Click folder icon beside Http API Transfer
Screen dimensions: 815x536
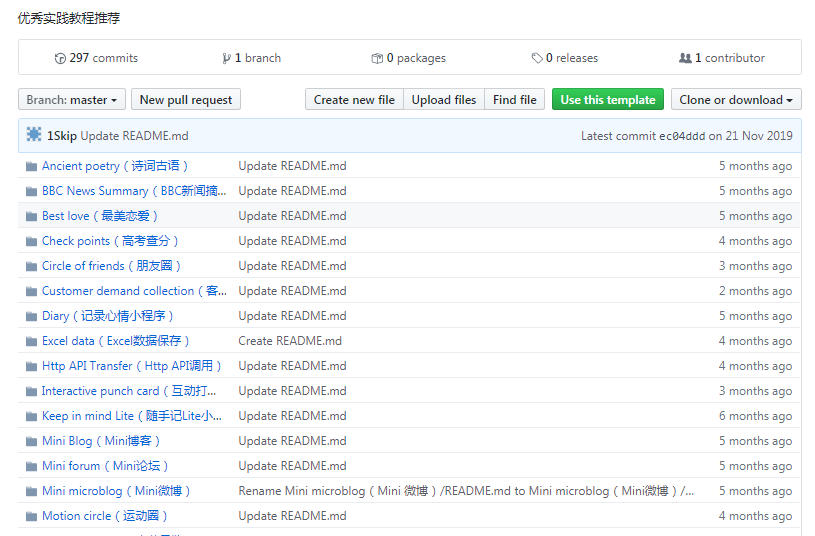point(32,366)
